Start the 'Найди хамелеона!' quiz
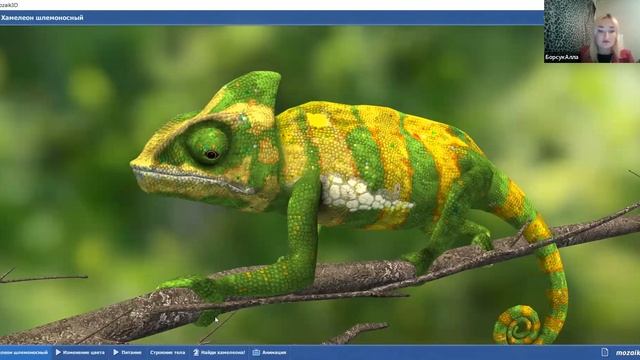Viewport: 640px width, 360px height. pyautogui.click(x=219, y=352)
